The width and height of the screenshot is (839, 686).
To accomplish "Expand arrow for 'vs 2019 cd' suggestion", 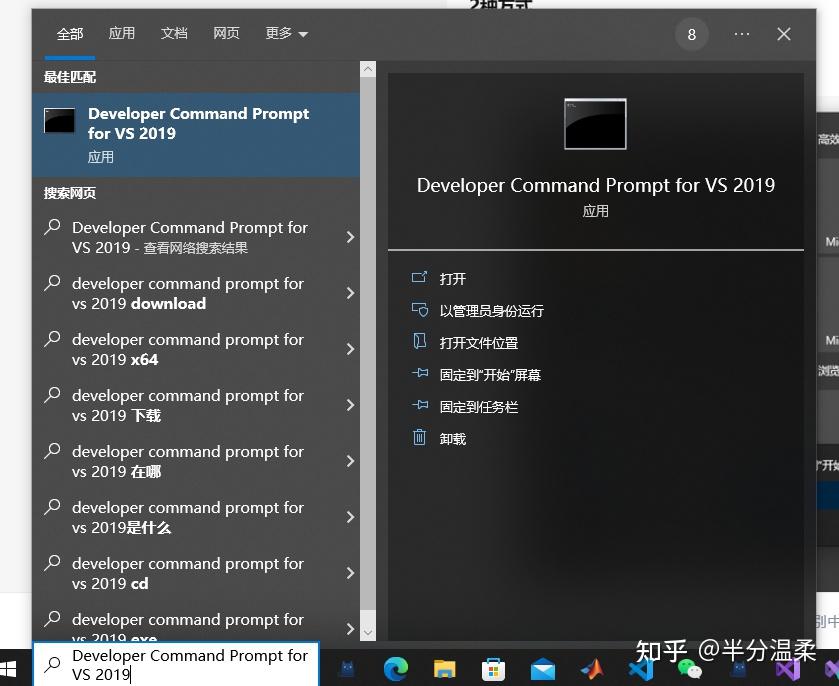I will tap(350, 573).
